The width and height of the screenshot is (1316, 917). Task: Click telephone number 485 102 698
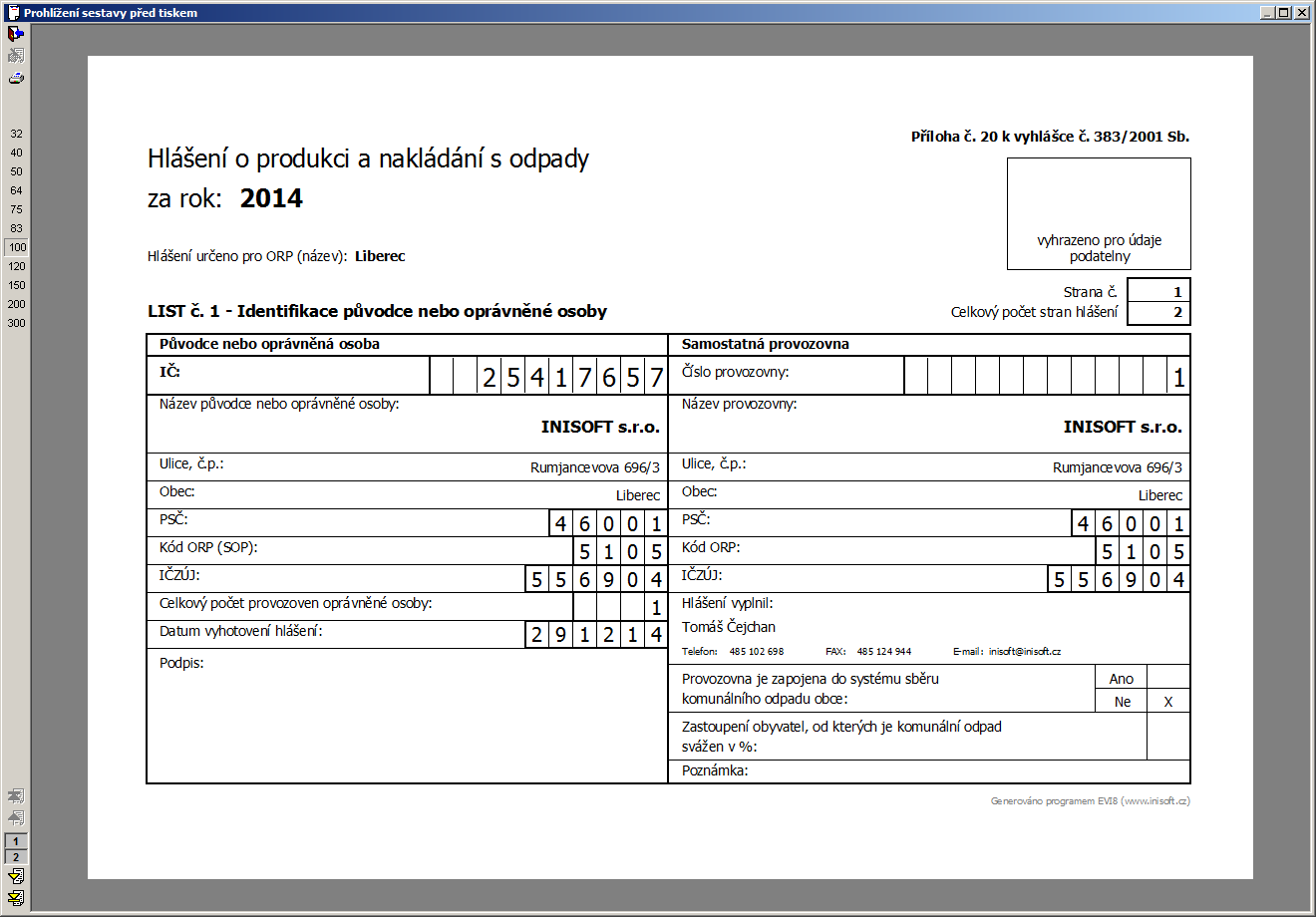click(x=757, y=652)
